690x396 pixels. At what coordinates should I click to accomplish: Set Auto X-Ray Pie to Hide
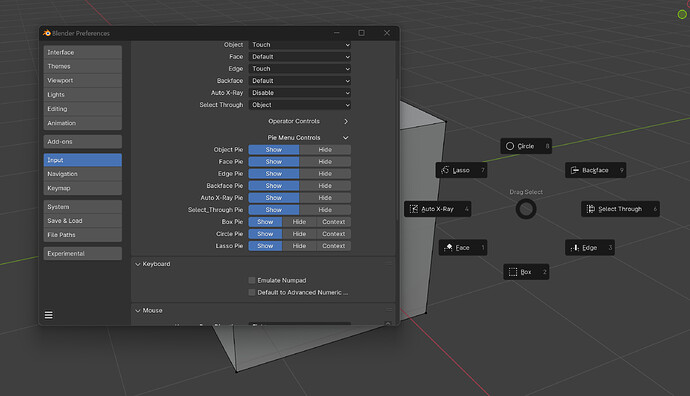[325, 198]
